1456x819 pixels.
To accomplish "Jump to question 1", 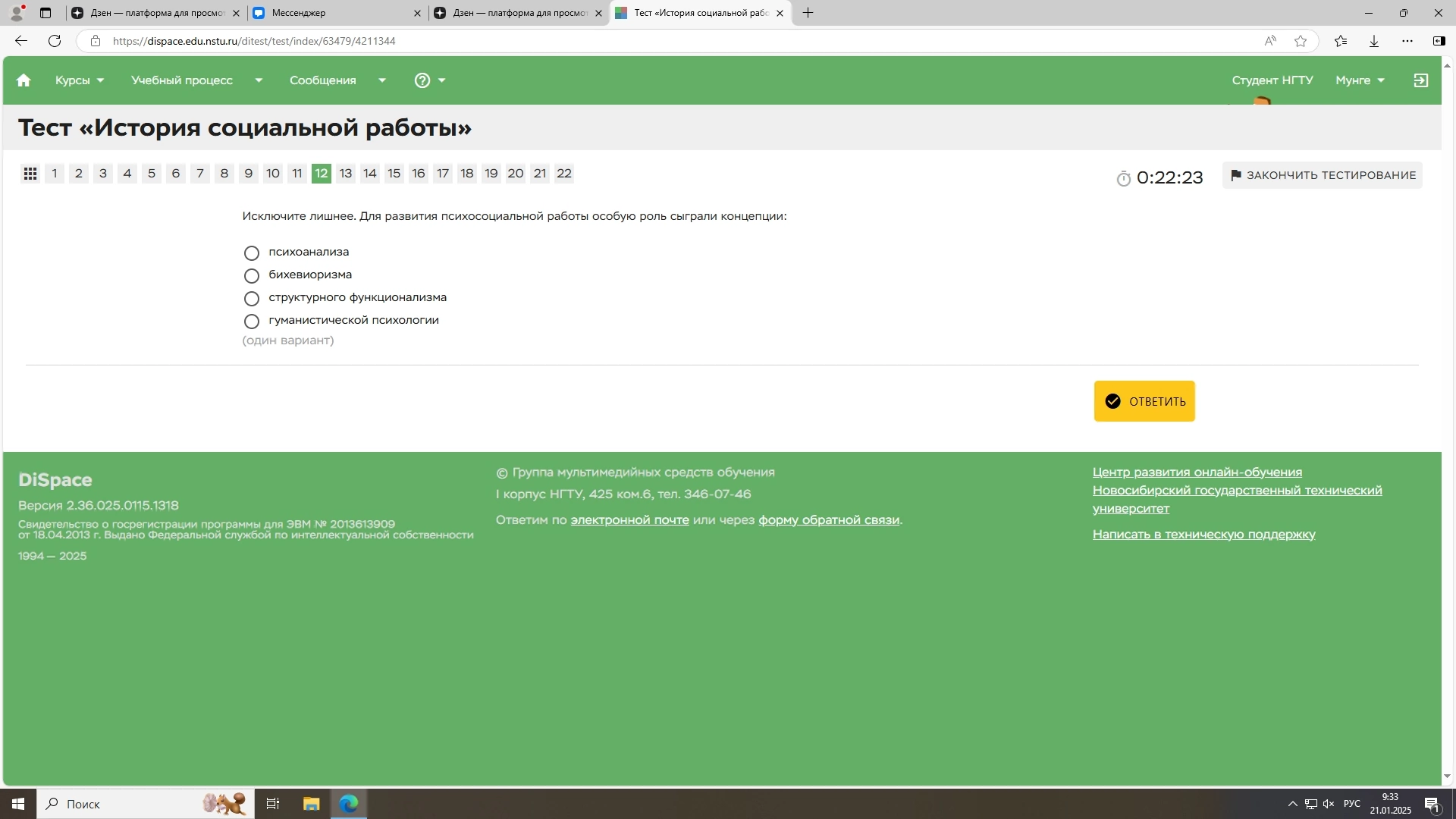I will pyautogui.click(x=55, y=174).
